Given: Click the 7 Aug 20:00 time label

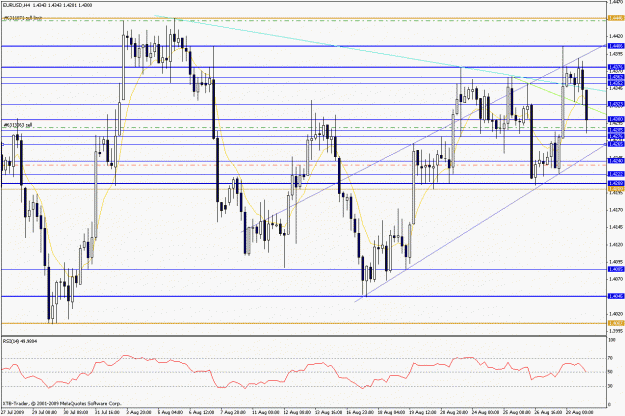Looking at the screenshot, I should tap(232, 412).
